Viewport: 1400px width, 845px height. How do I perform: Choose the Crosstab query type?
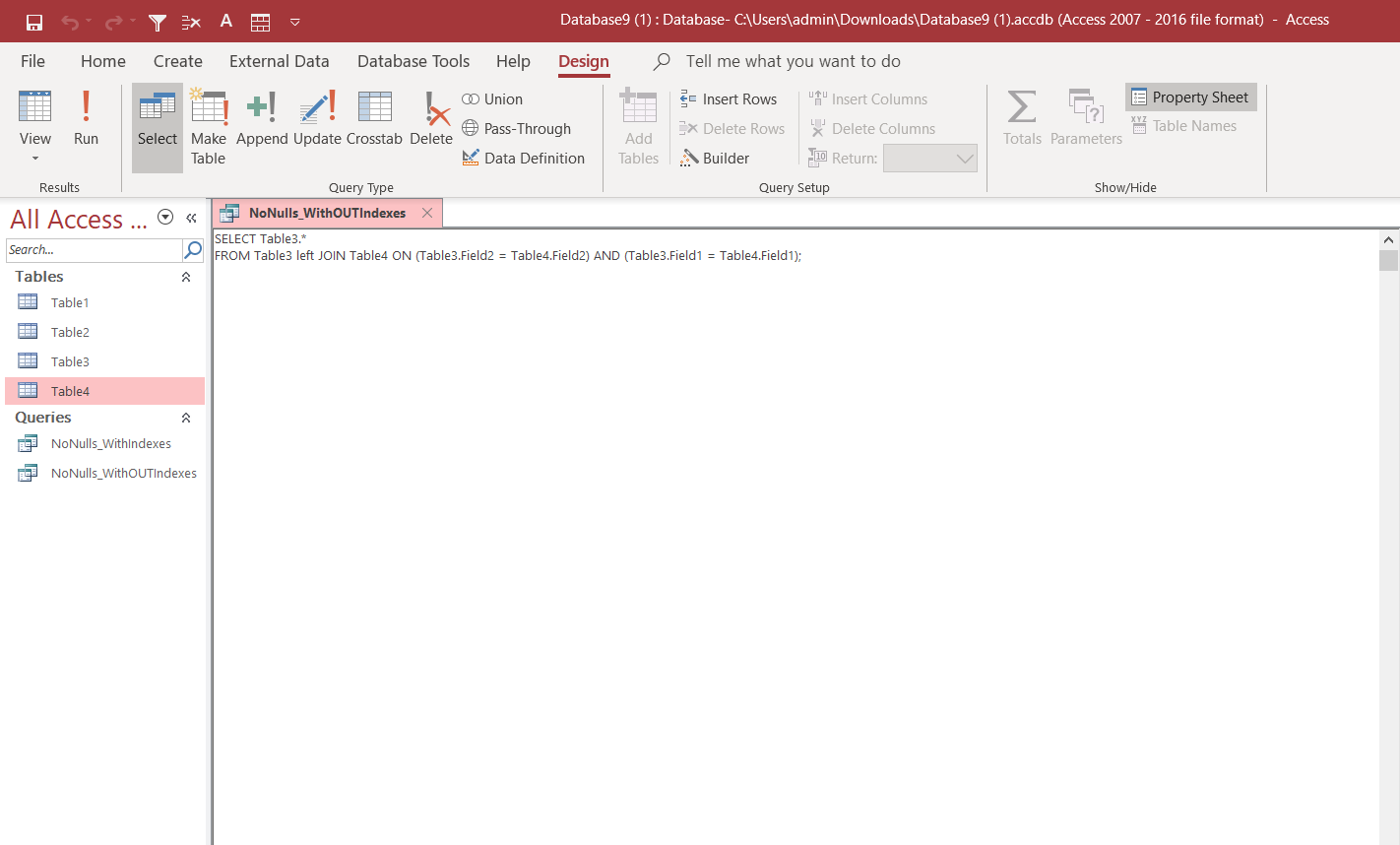click(x=374, y=118)
